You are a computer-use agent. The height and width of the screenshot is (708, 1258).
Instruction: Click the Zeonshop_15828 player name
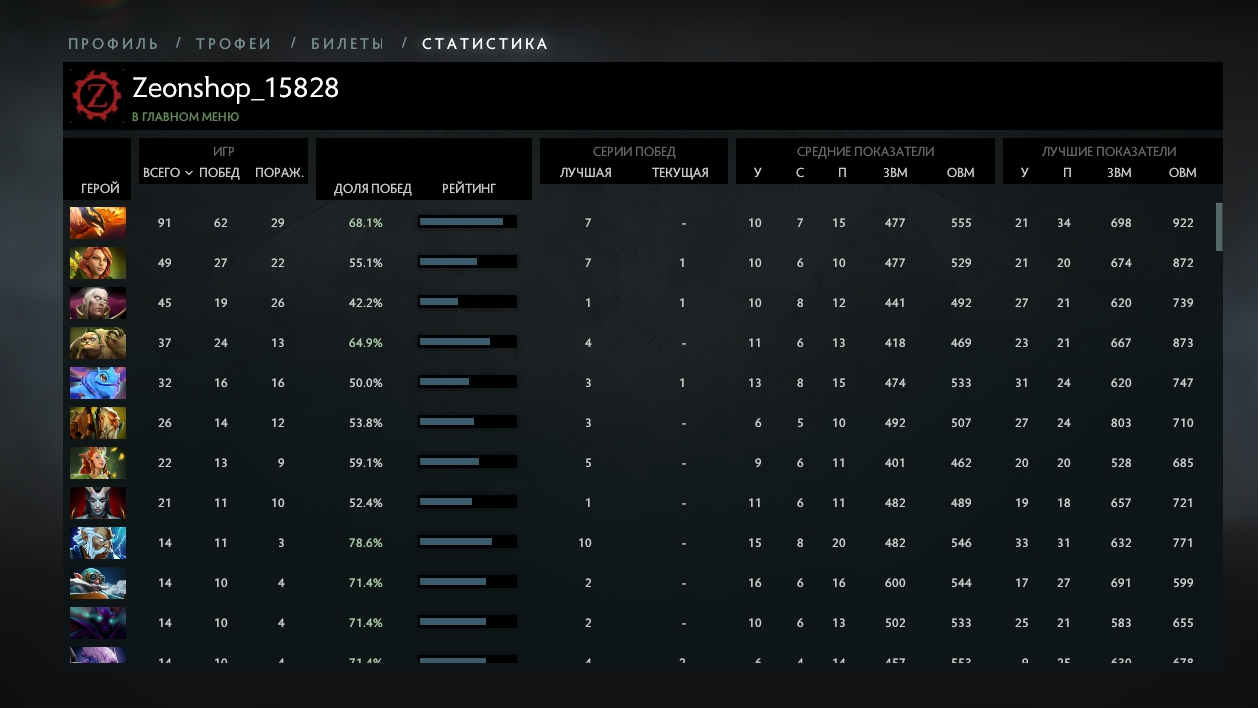(236, 88)
